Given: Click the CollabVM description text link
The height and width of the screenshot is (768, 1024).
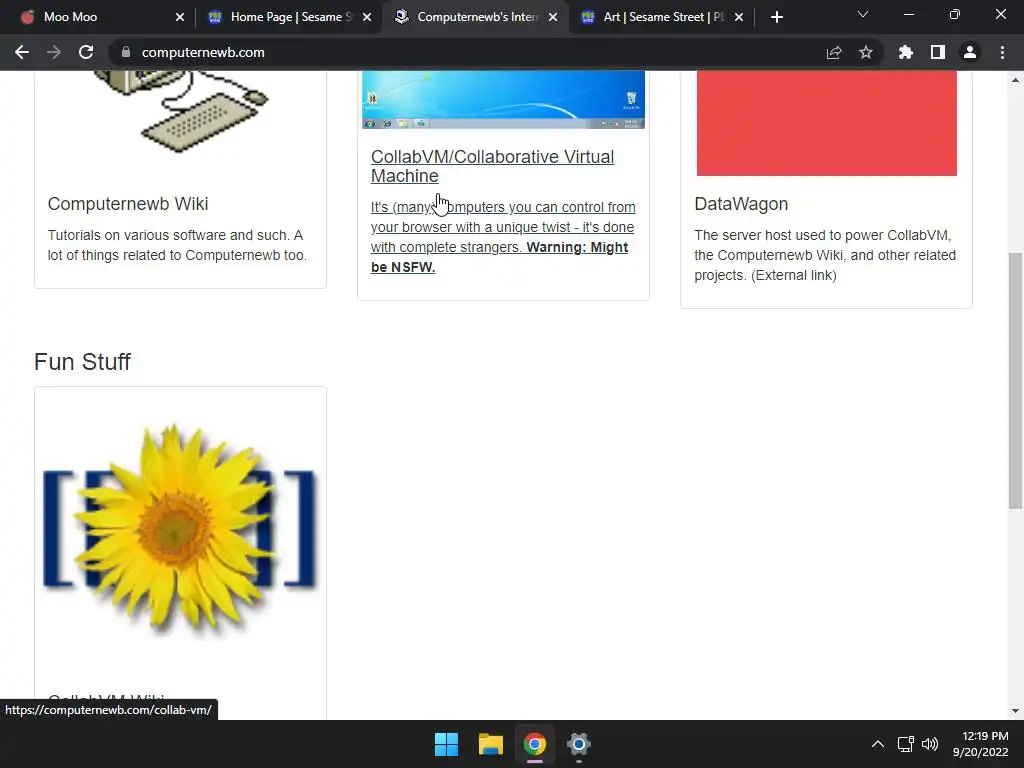Looking at the screenshot, I should [503, 237].
